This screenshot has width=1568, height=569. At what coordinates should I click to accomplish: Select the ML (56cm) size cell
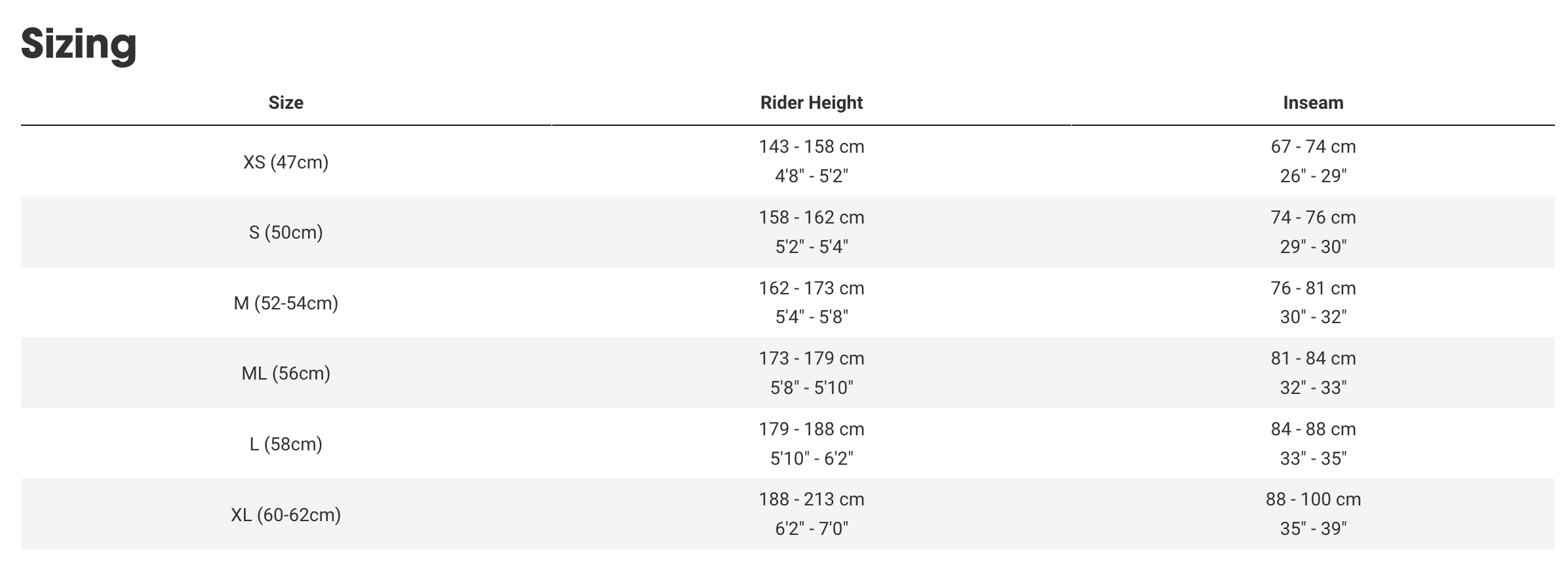pyautogui.click(x=286, y=374)
